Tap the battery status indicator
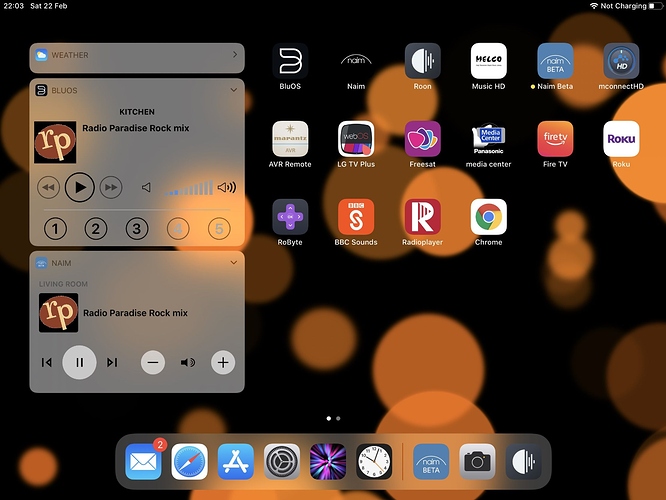 click(655, 6)
